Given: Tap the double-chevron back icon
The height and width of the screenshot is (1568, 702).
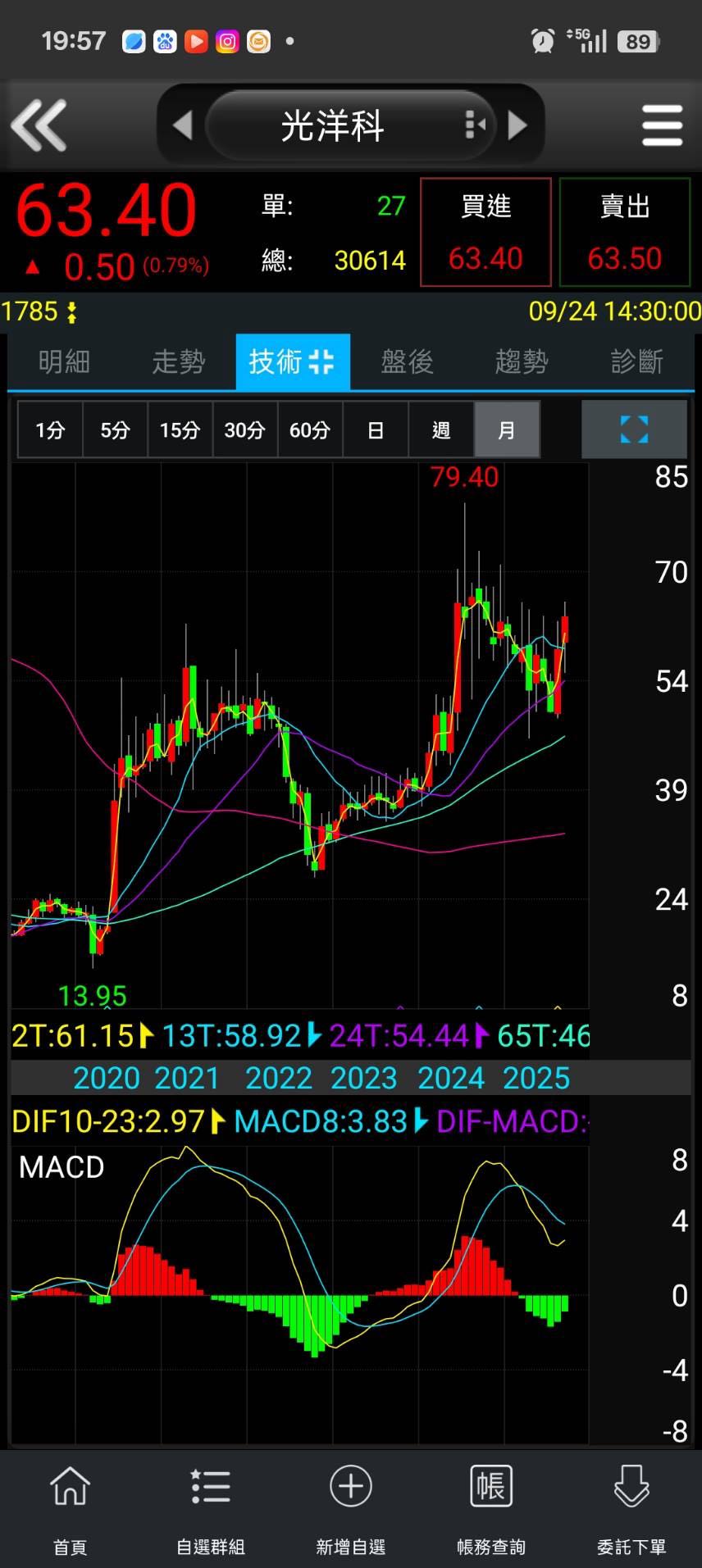Looking at the screenshot, I should 39,125.
